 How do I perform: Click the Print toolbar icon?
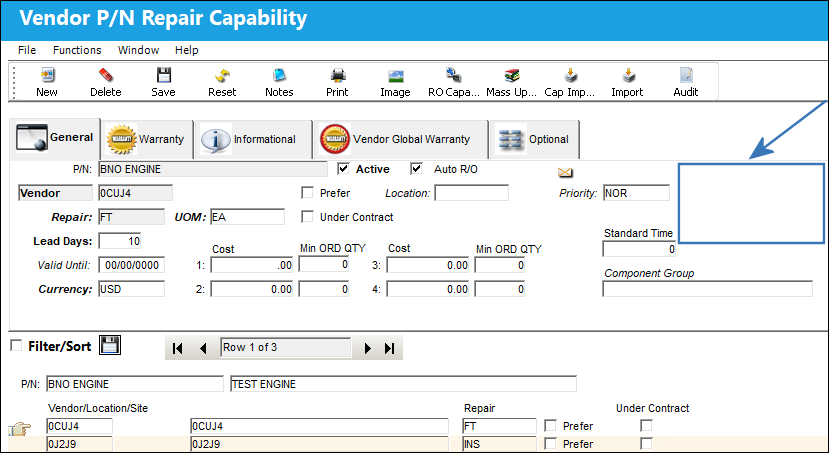(337, 76)
